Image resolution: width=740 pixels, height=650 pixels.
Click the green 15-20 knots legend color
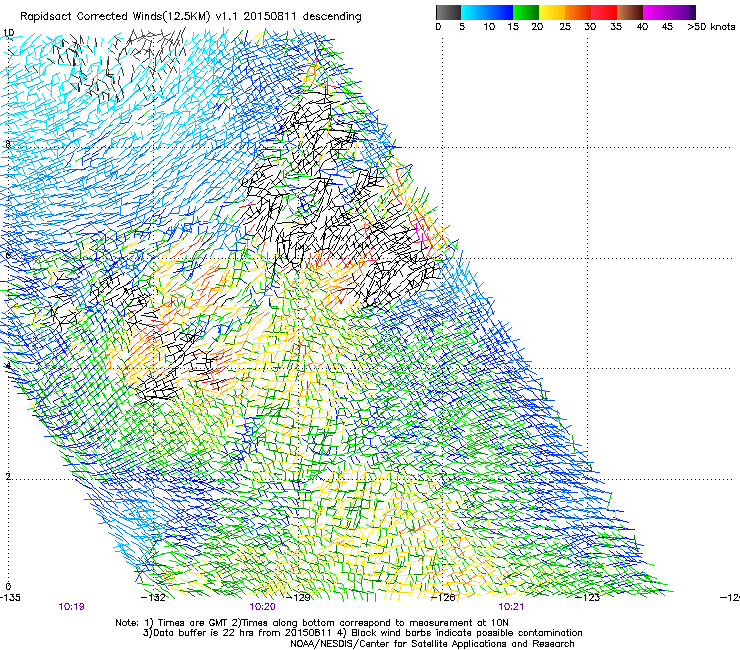click(526, 12)
